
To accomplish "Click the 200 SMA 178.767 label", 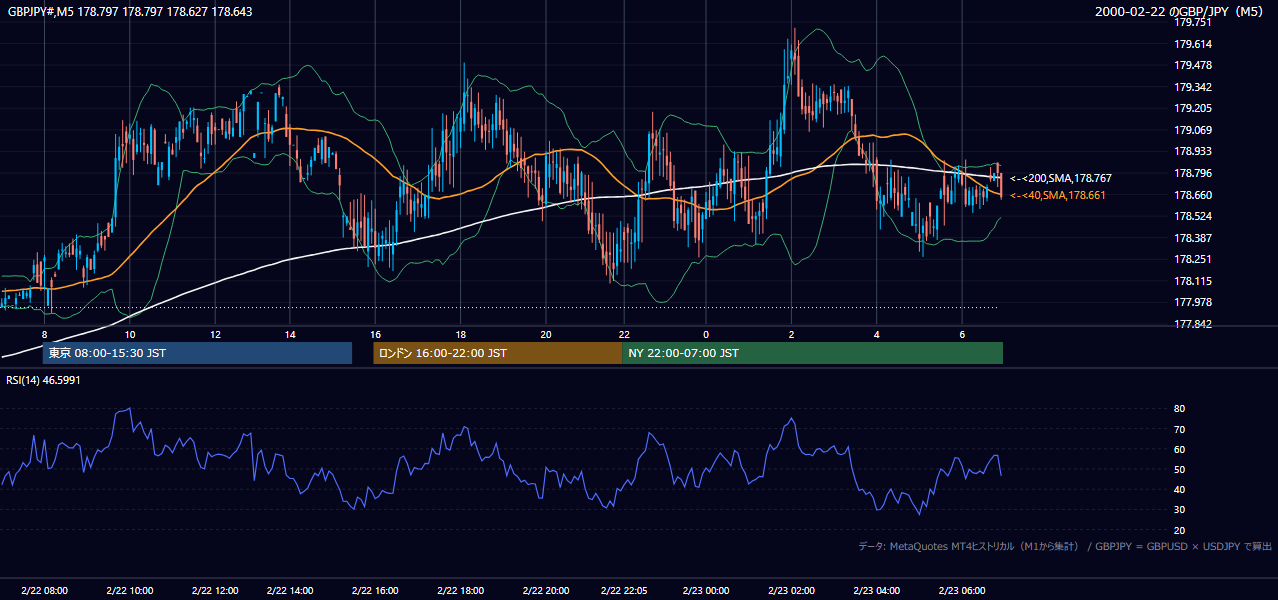I will 1061,178.
